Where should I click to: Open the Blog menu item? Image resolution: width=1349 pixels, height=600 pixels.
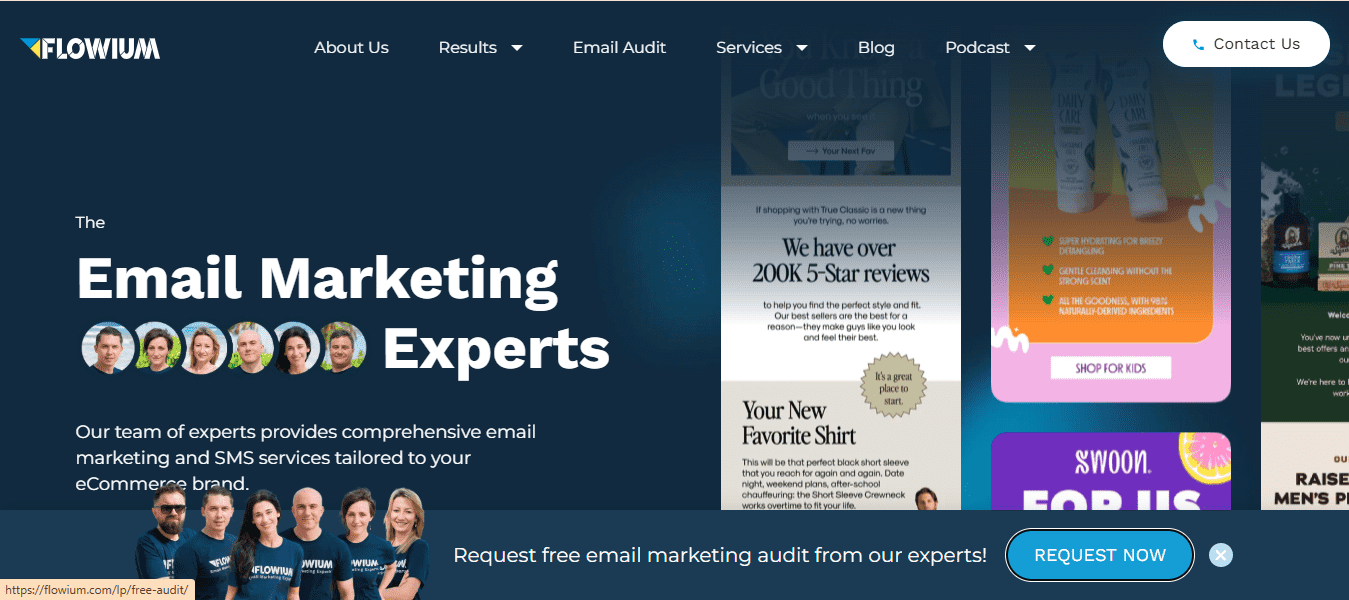click(876, 48)
